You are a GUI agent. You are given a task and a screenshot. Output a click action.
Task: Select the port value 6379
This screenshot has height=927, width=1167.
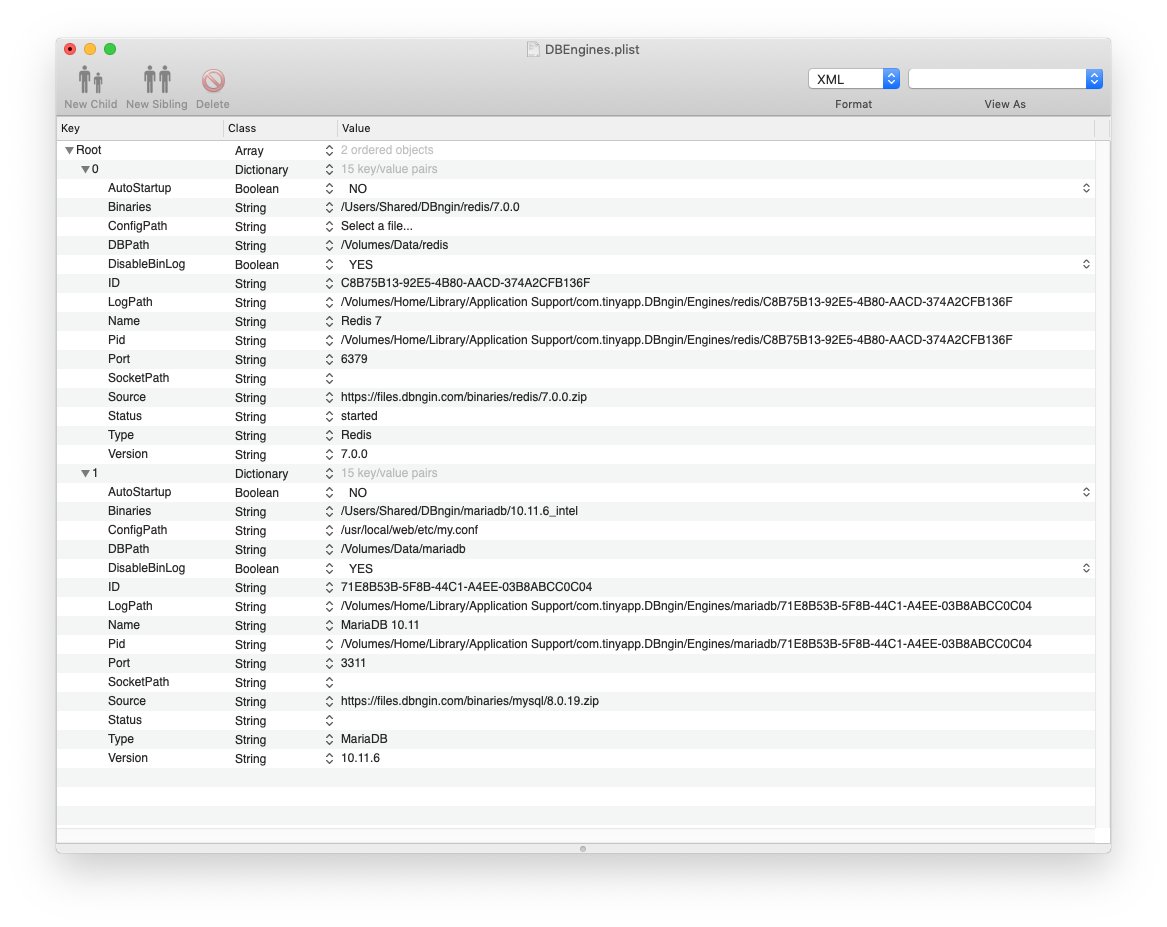[354, 359]
